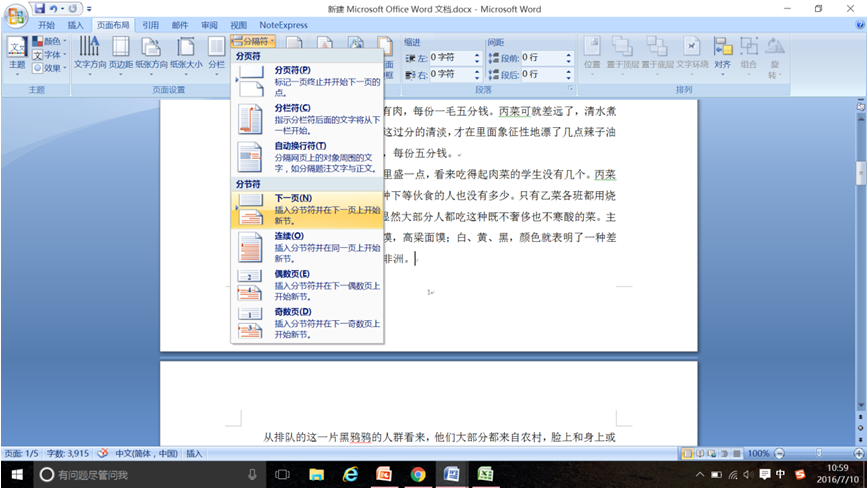Open the NoteExpress tab
Viewport: 868px width, 489px height.
click(x=283, y=25)
